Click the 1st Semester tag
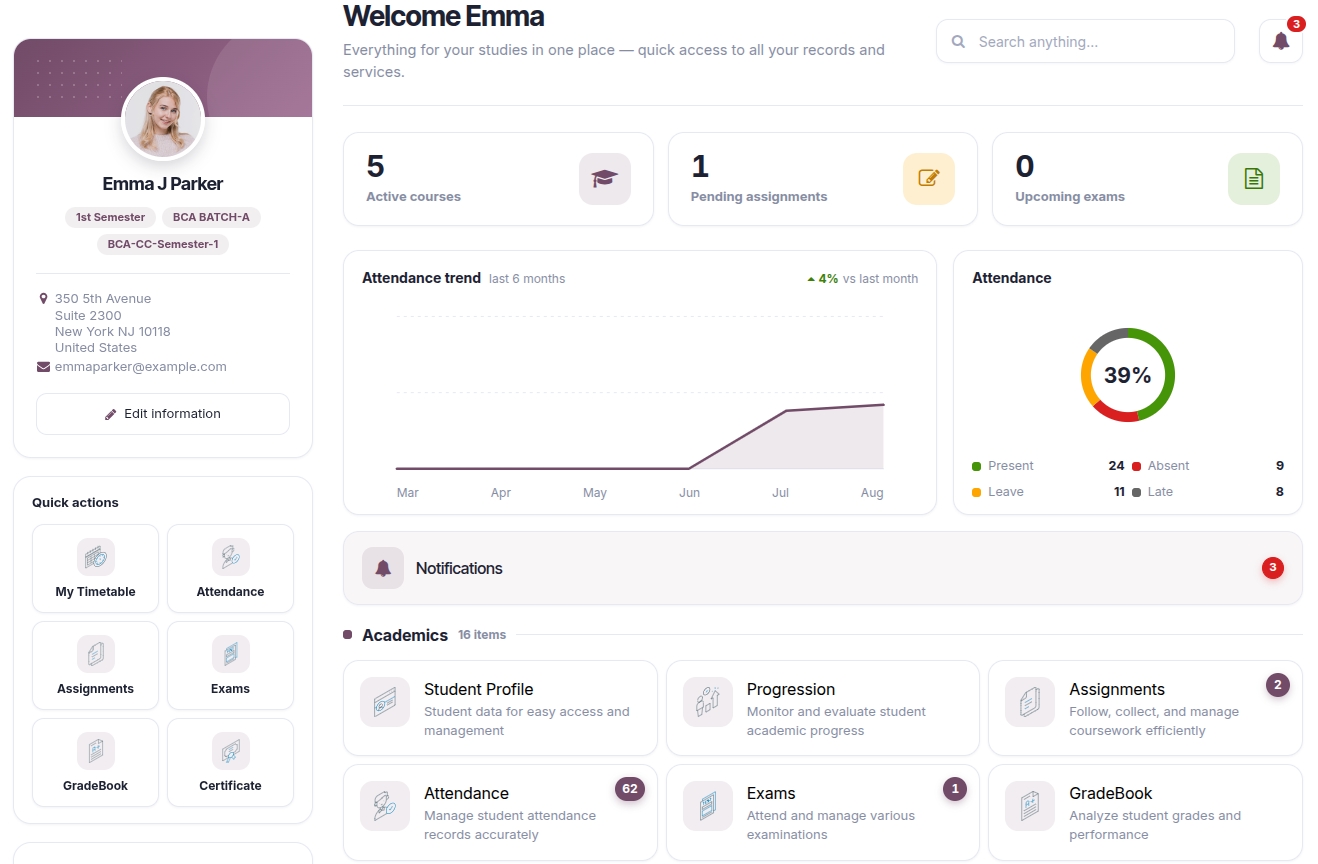1318x864 pixels. 110,217
